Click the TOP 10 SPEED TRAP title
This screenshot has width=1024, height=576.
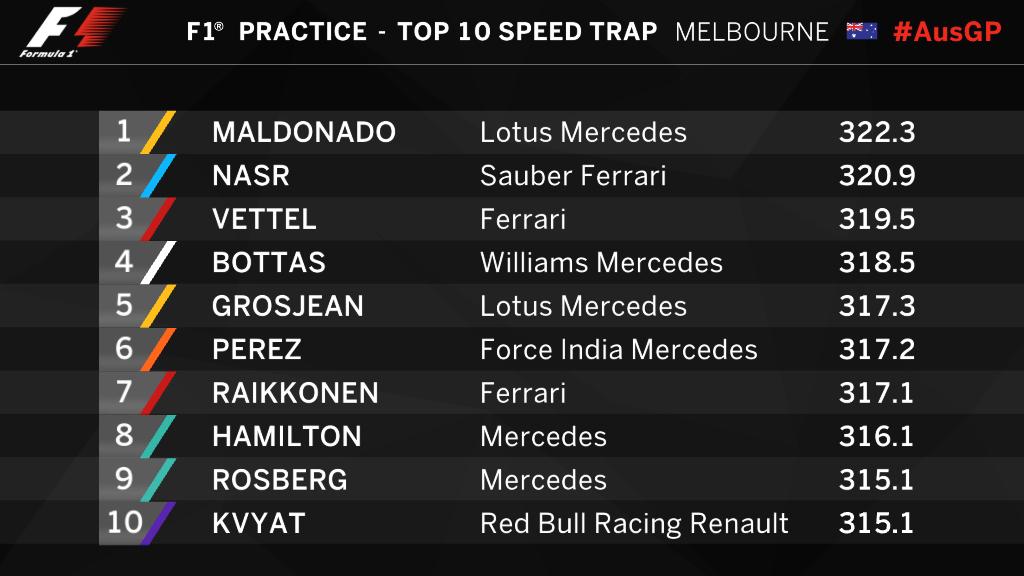tap(527, 31)
